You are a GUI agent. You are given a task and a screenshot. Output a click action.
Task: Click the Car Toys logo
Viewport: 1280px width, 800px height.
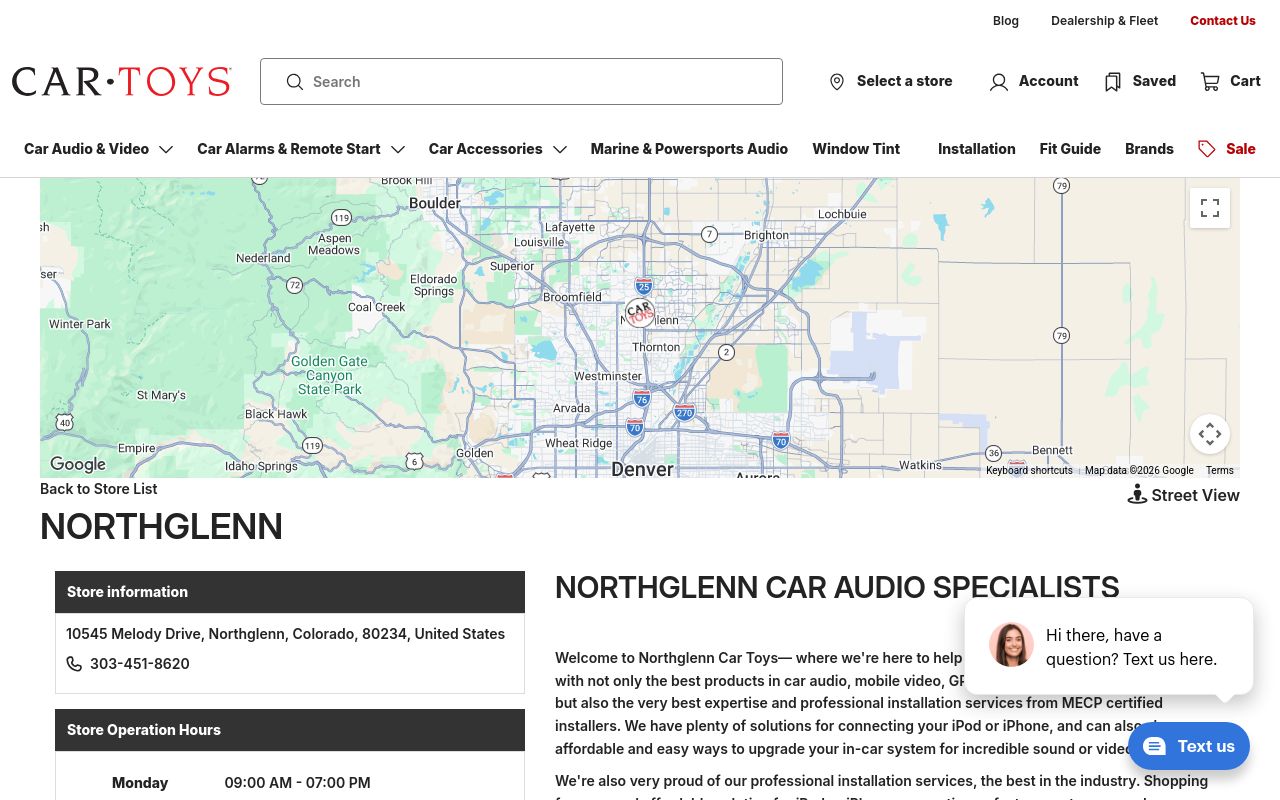[x=122, y=82]
